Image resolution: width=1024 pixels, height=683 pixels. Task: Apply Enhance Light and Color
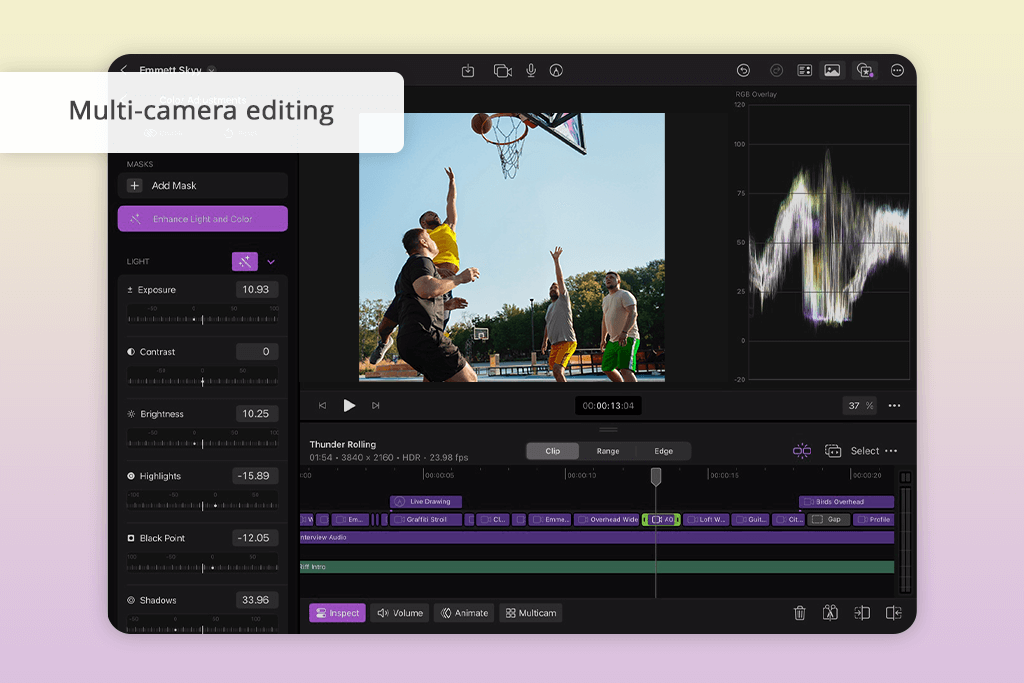pyautogui.click(x=202, y=219)
